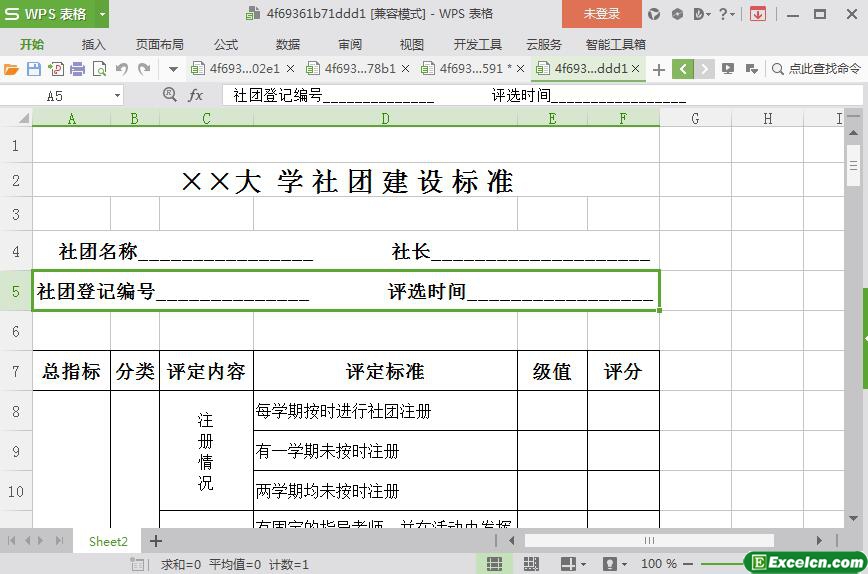The image size is (868, 574).
Task: Open the 审阅 tab
Action: point(350,44)
